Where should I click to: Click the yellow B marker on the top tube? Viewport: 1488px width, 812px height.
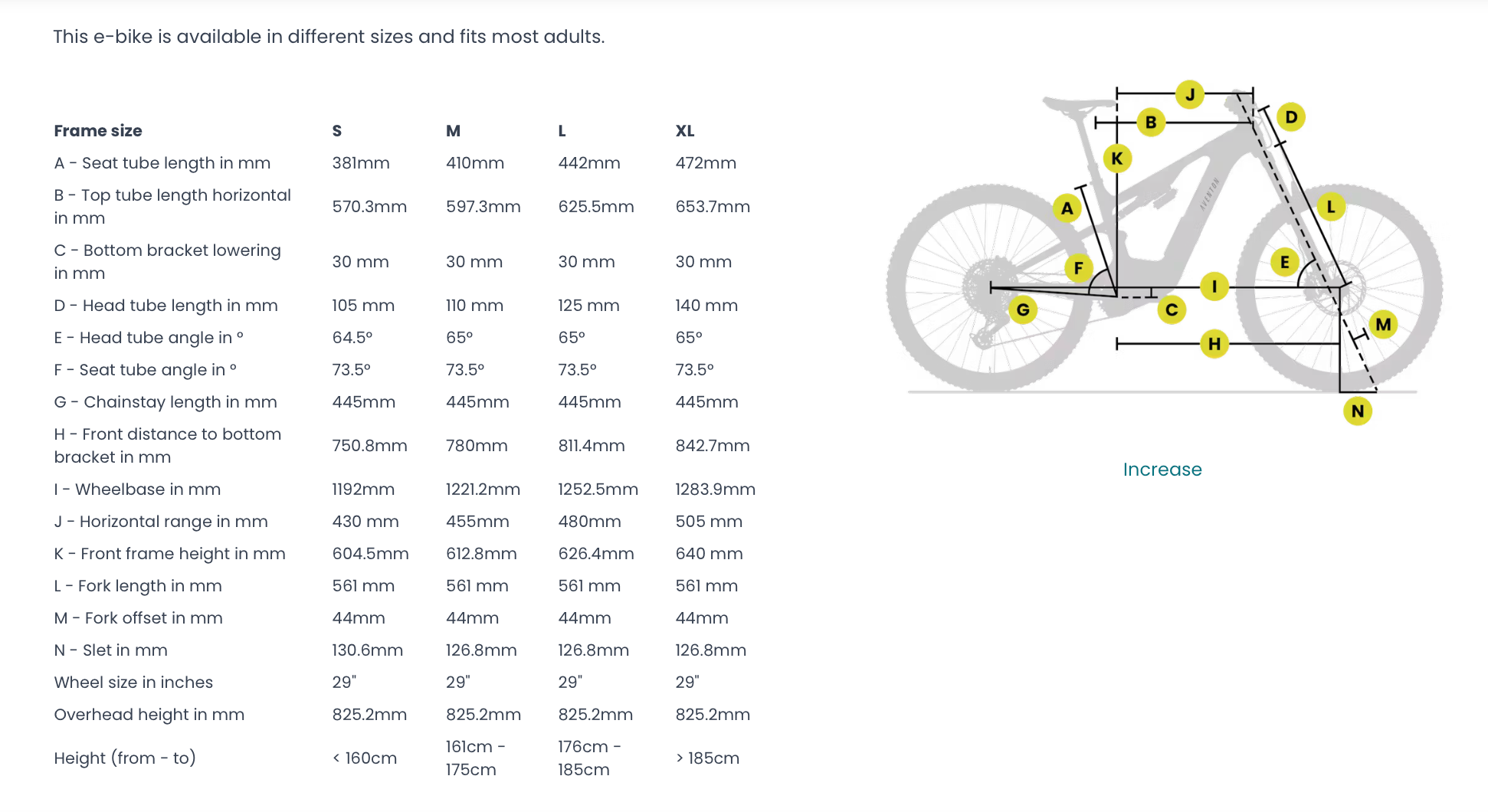click(x=1151, y=122)
